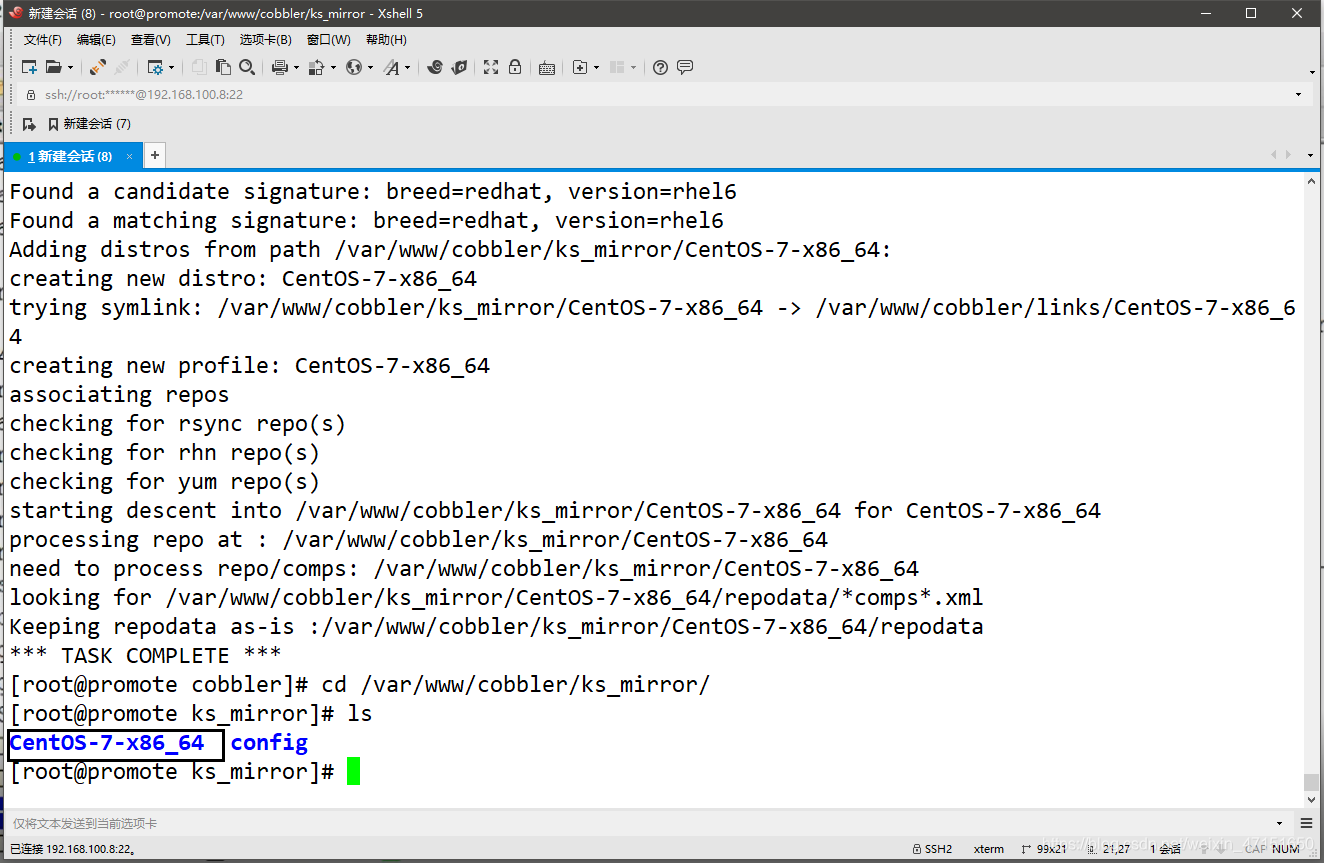Open the 新建会话 (7) bookmark link

coord(89,124)
